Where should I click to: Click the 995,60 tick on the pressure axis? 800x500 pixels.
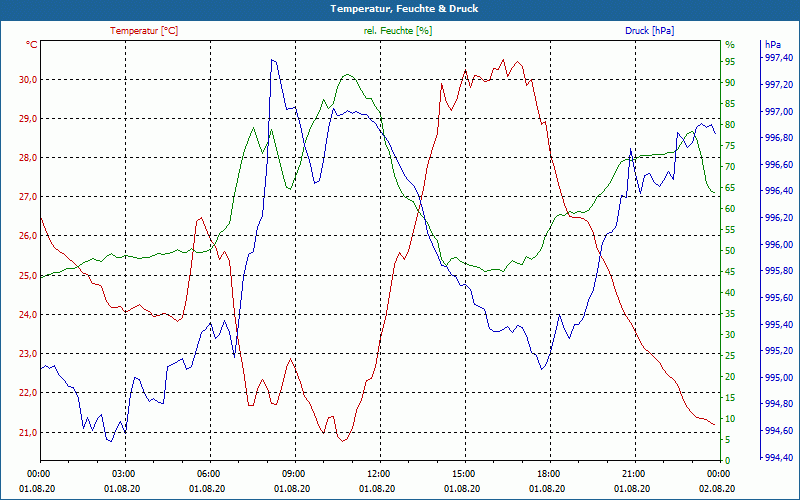pos(779,297)
